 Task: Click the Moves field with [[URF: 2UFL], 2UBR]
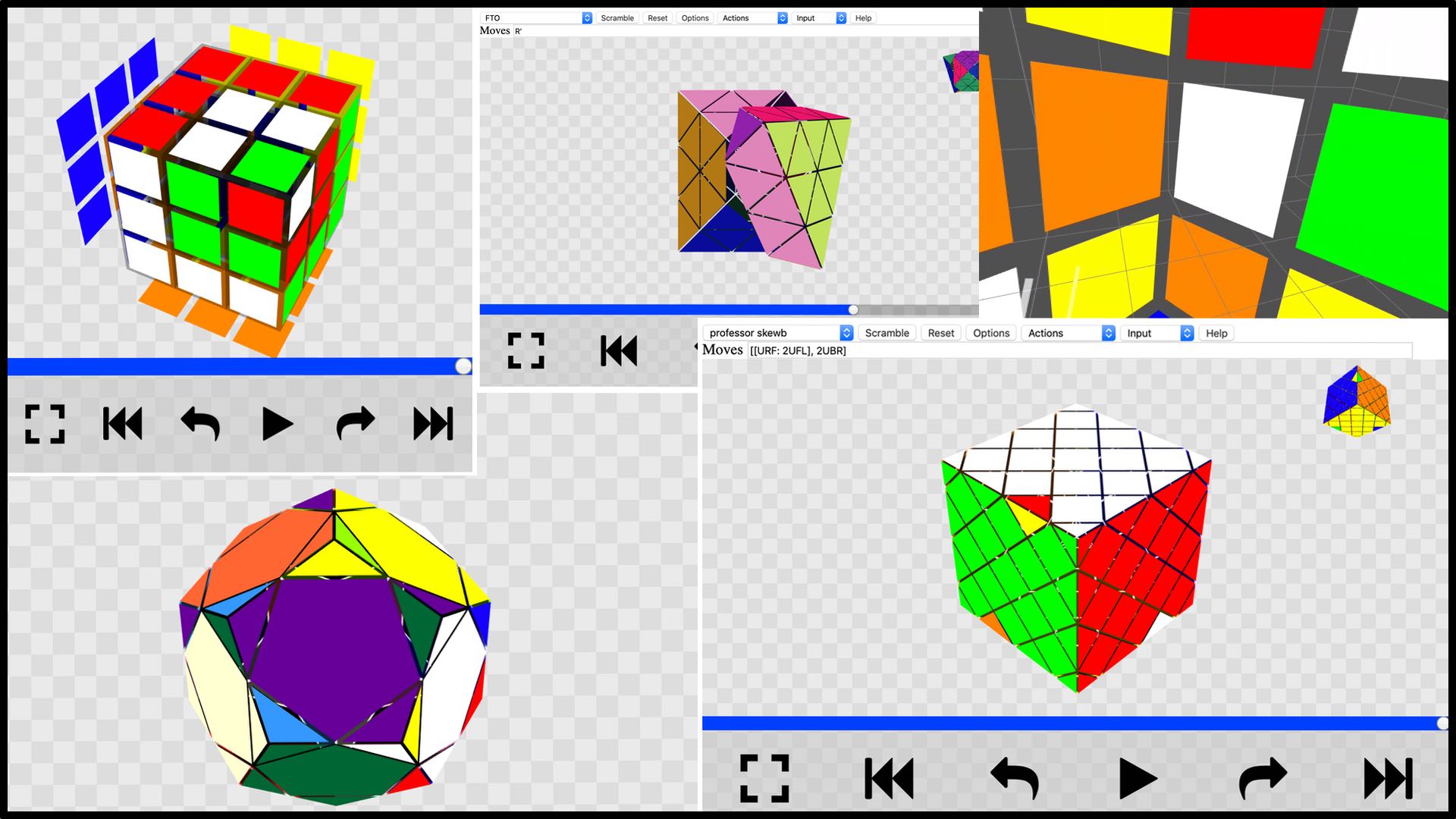[x=1077, y=350]
